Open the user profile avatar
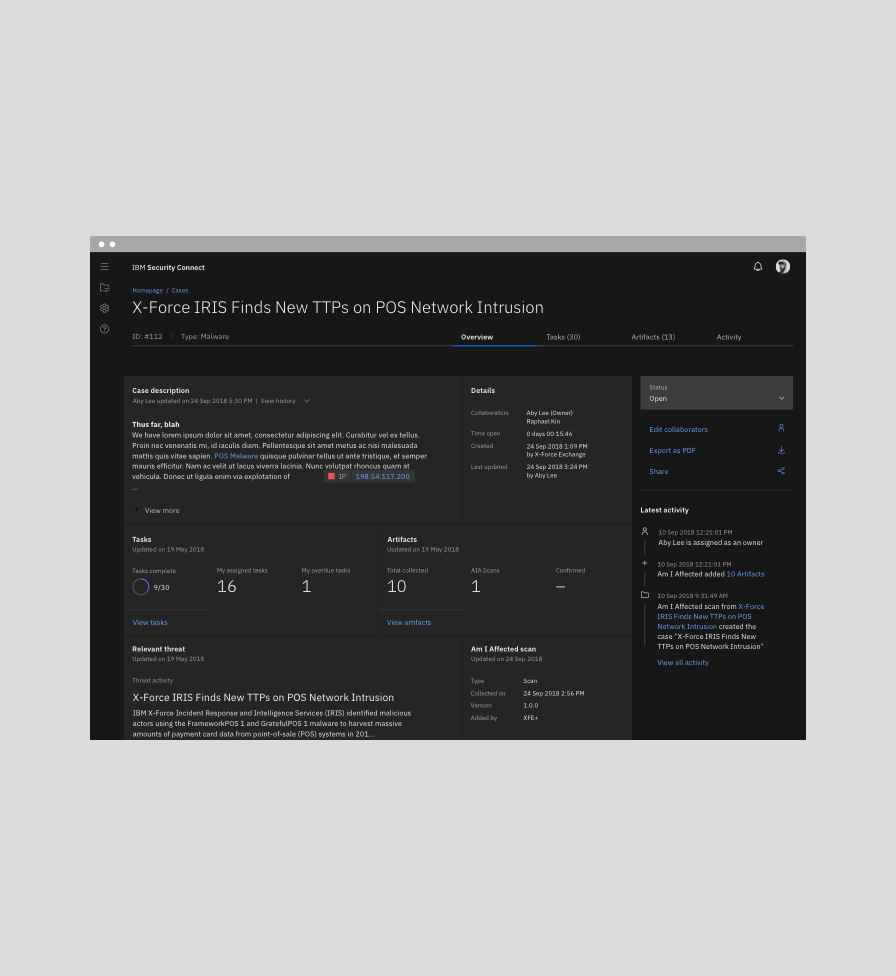 [783, 266]
